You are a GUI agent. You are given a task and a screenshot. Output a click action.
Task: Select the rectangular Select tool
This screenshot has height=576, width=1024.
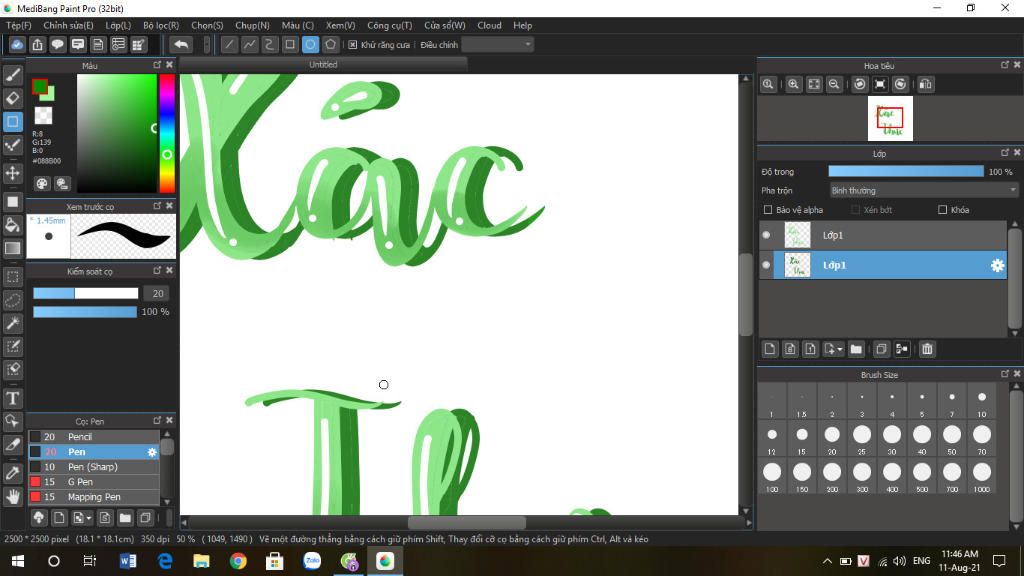tap(12, 277)
